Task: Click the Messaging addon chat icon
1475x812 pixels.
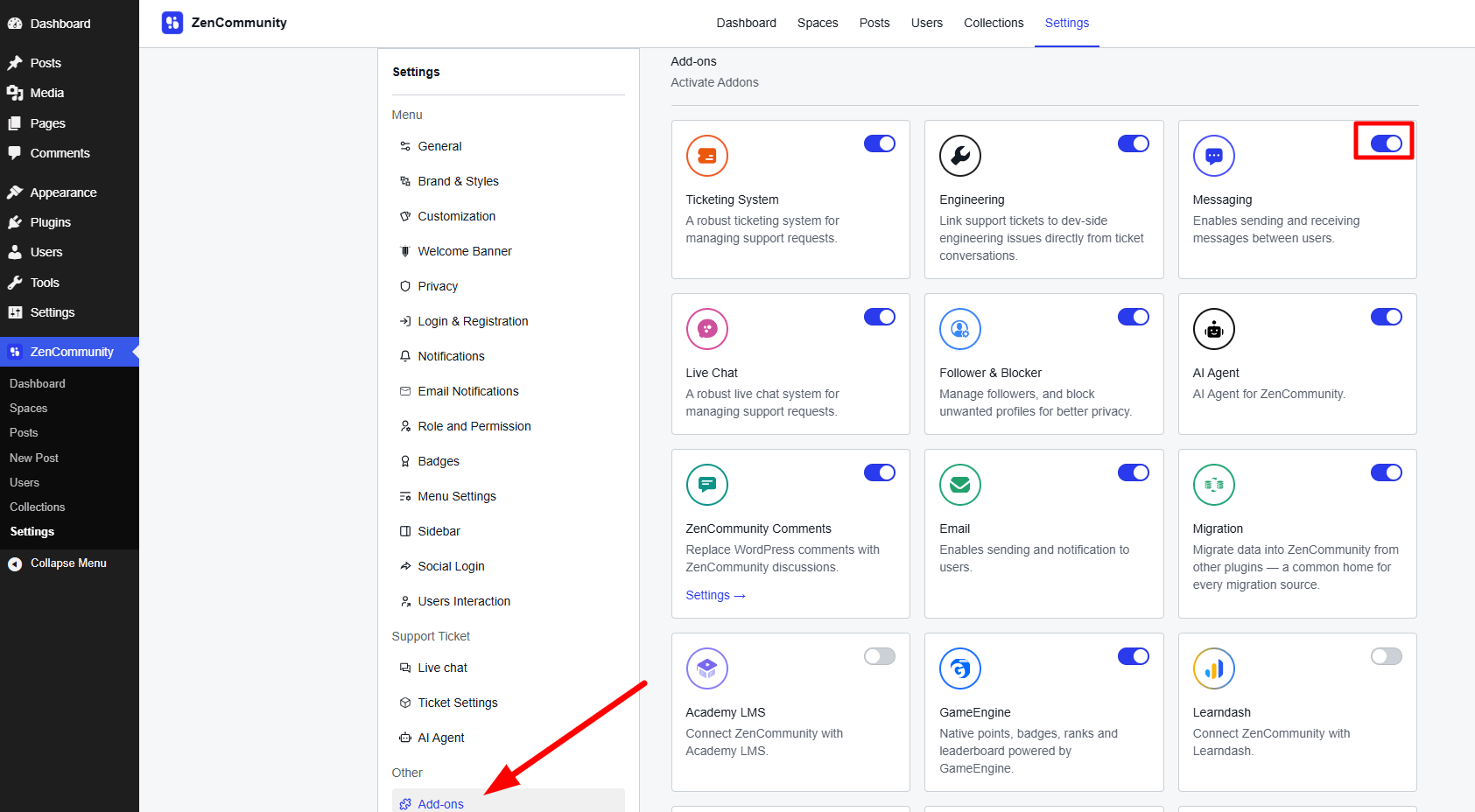Action: [1214, 156]
